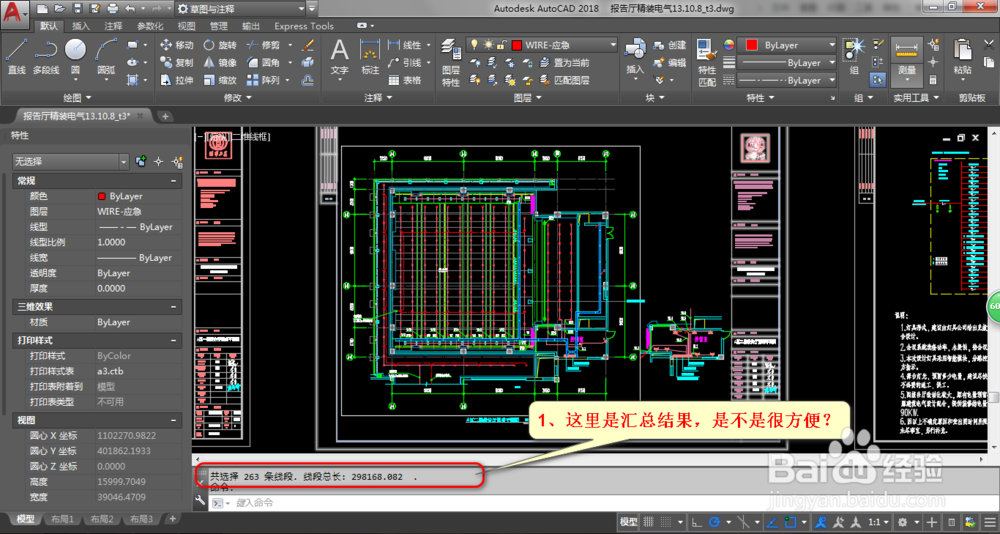
Task: Click the Dimension (标注) tool
Action: pyautogui.click(x=370, y=57)
